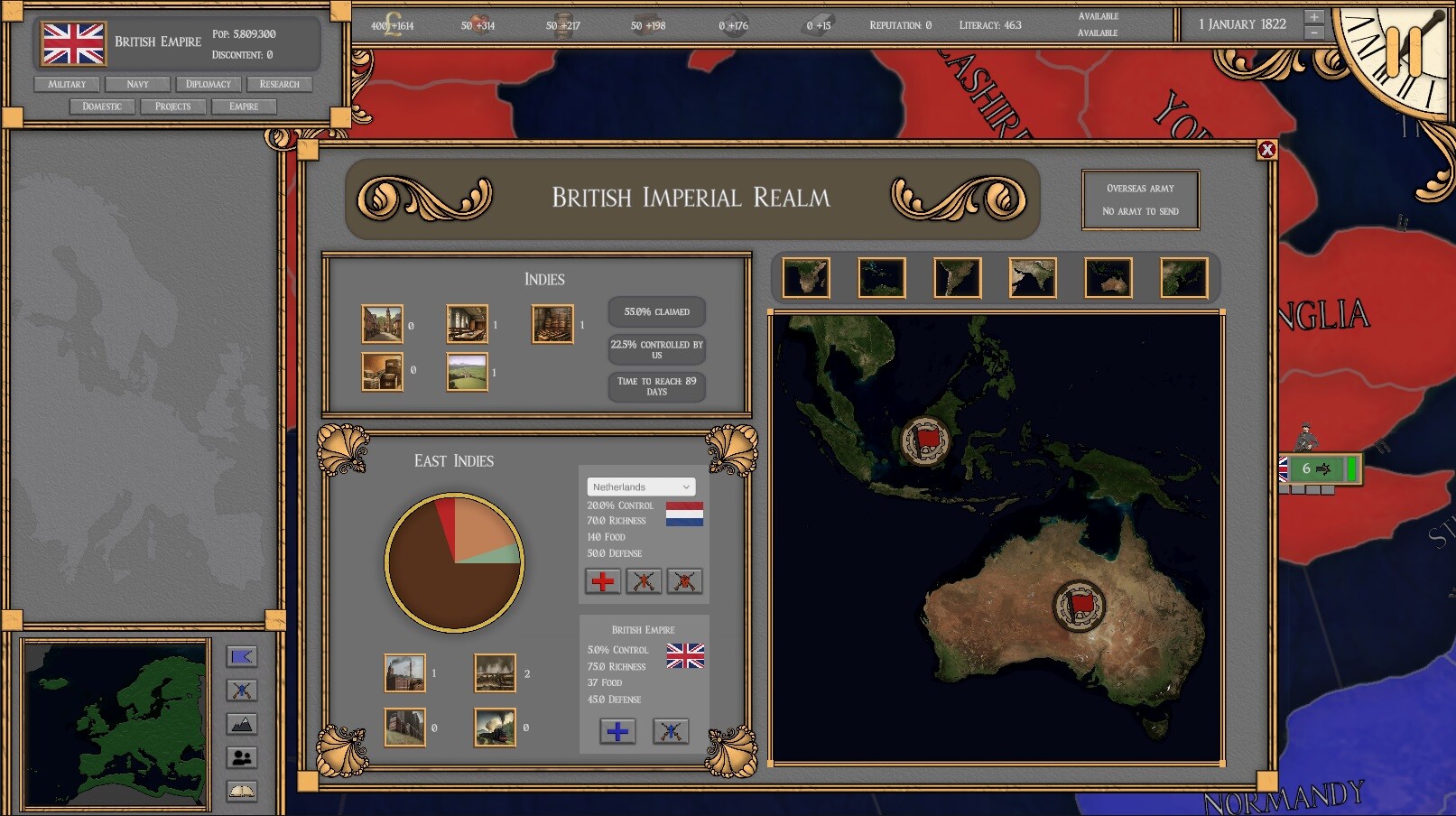
Task: Increase game speed with the plus button
Action: click(1314, 16)
